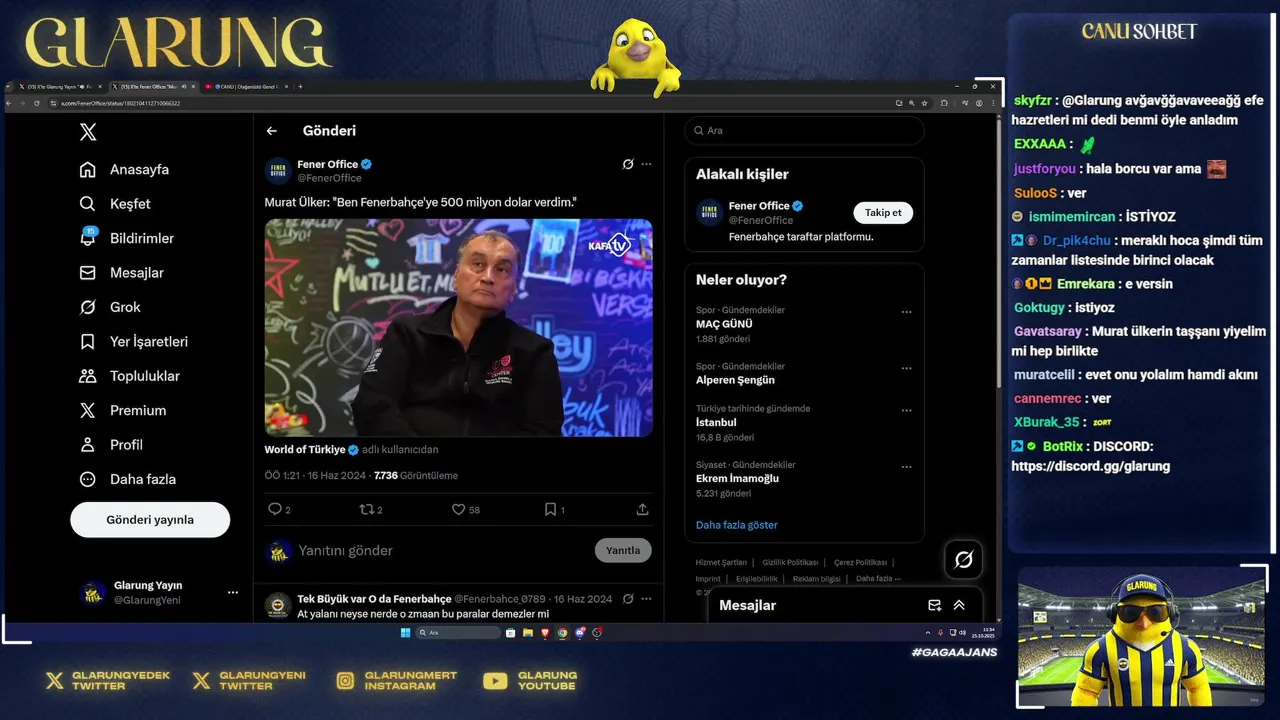Click reply icon on the post

[275, 509]
